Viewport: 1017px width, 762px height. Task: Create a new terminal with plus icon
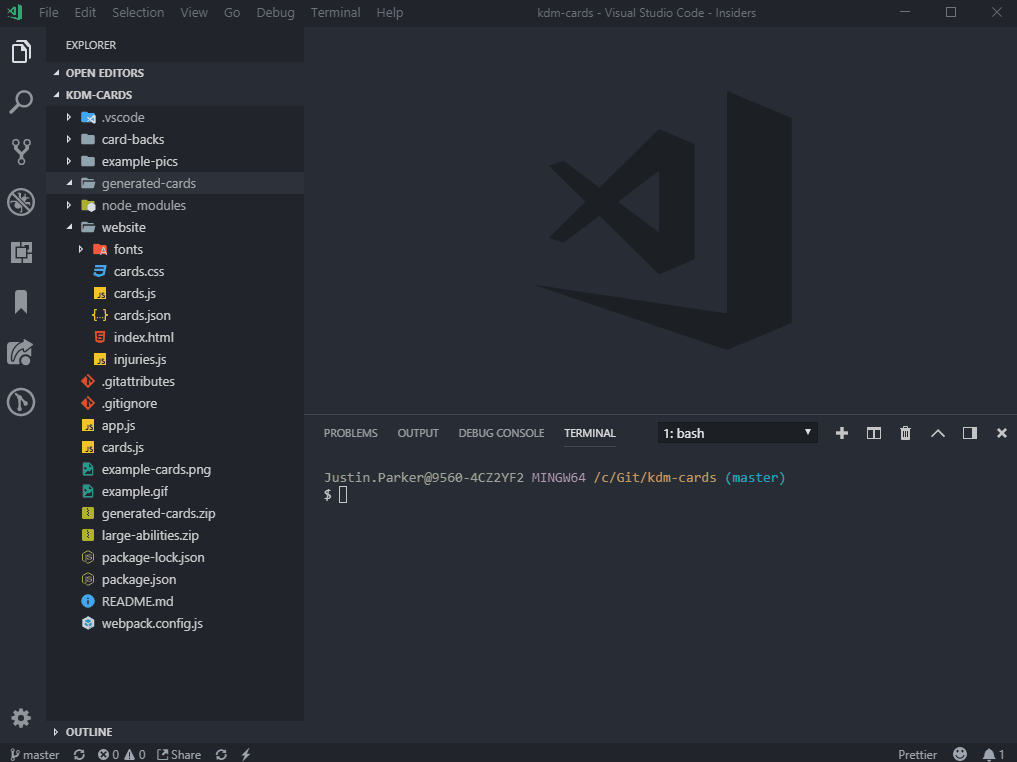coord(842,433)
